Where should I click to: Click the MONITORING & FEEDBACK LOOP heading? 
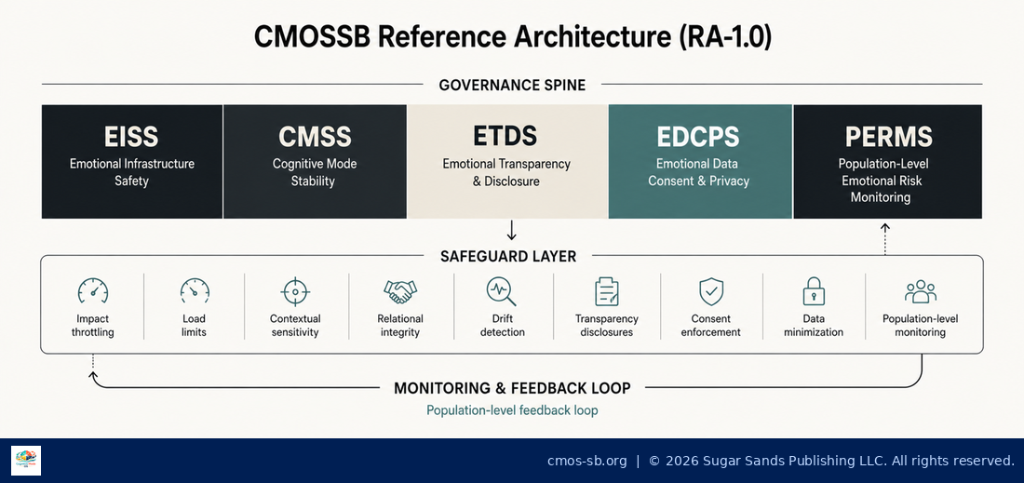pyautogui.click(x=512, y=388)
